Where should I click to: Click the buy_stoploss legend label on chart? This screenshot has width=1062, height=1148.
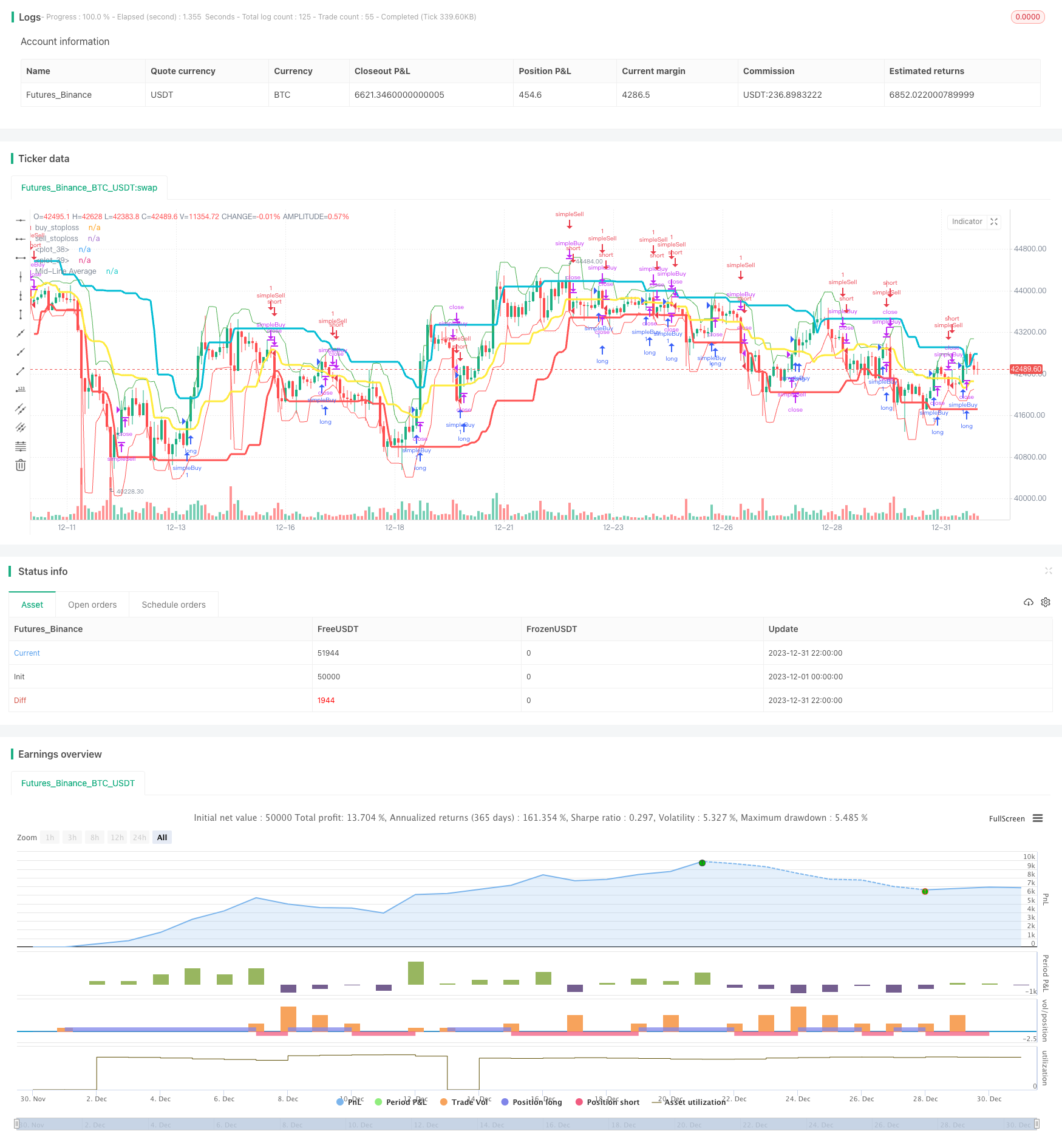pos(57,228)
